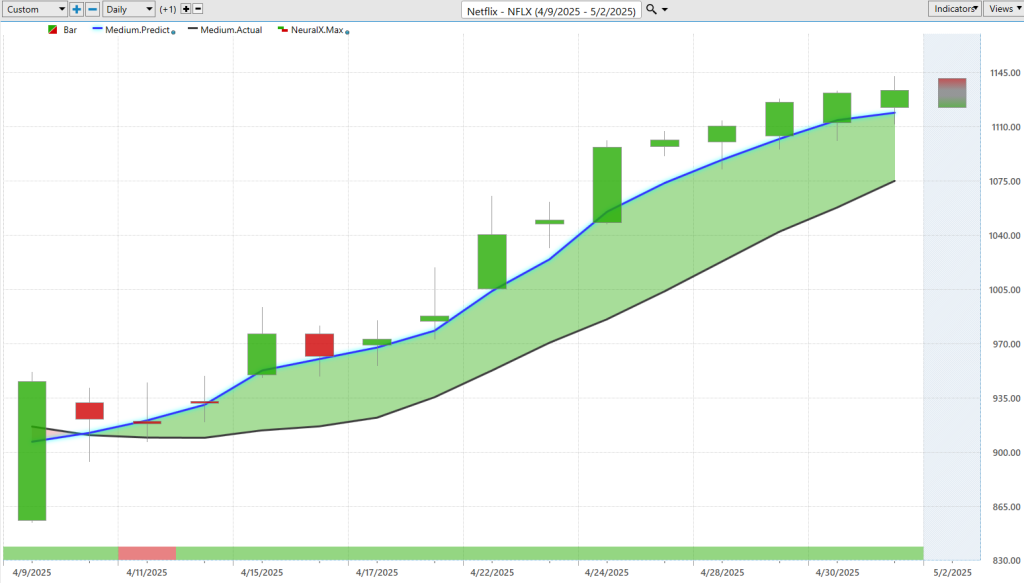This screenshot has height=583, width=1024.
Task: Click the black minus forecast-day icon
Action: (198, 9)
